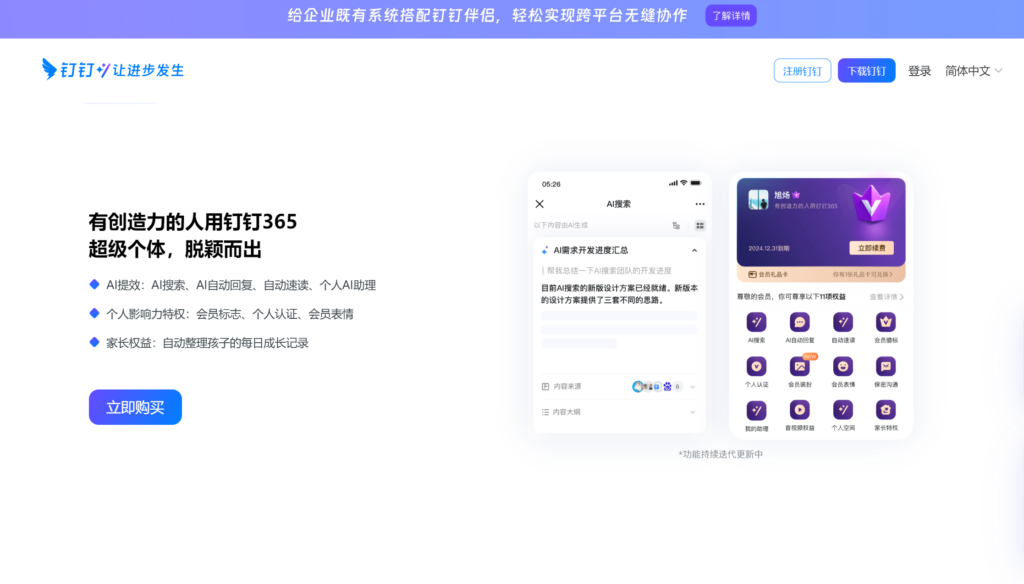Screen dimensions: 1024x584
Task: Click the 会员表情 emoji icon
Action: (843, 366)
